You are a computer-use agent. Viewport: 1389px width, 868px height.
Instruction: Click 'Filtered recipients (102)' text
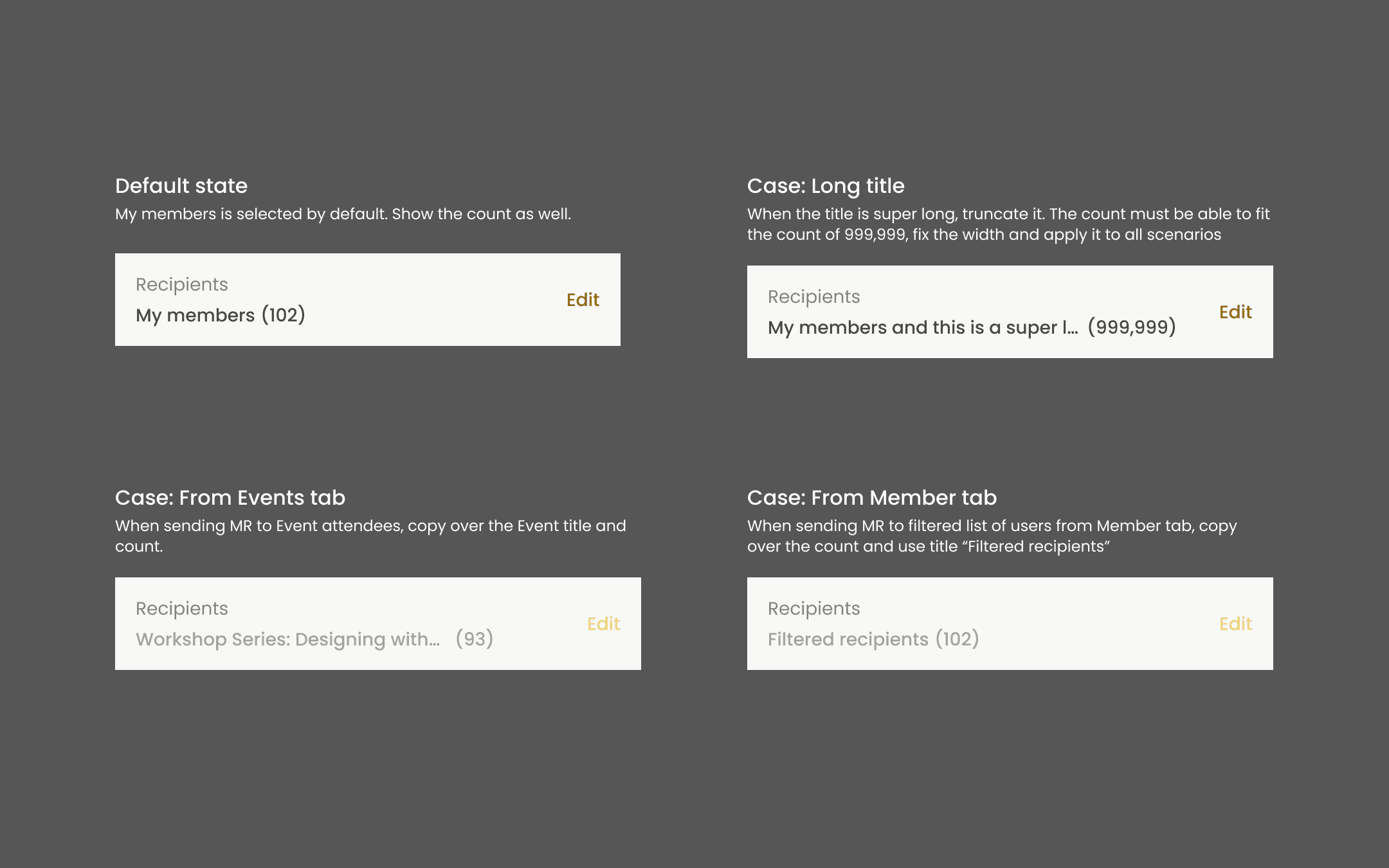pos(873,639)
